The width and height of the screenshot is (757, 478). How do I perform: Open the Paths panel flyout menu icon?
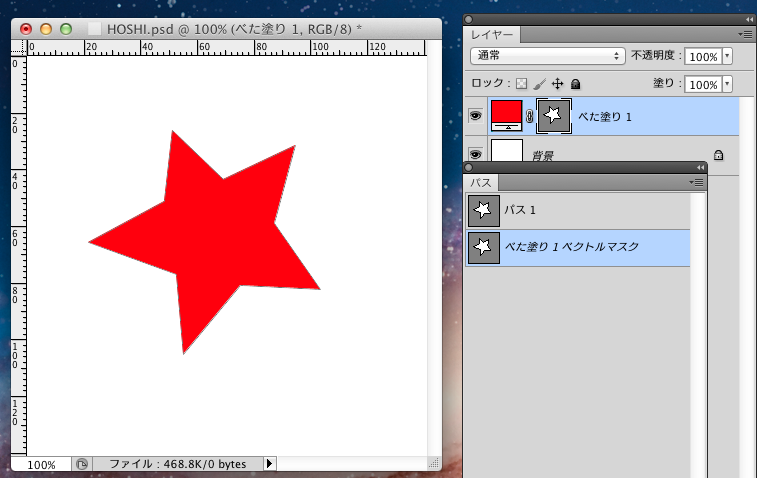point(697,182)
